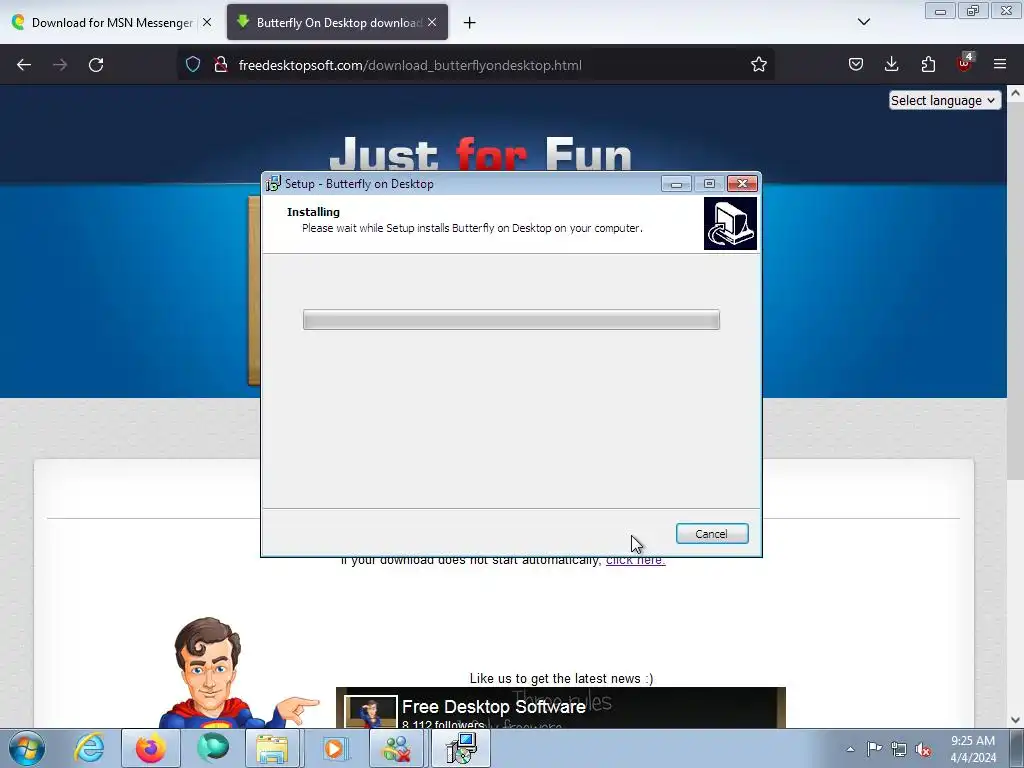
Task: Save page to Pocket
Action: 856,65
